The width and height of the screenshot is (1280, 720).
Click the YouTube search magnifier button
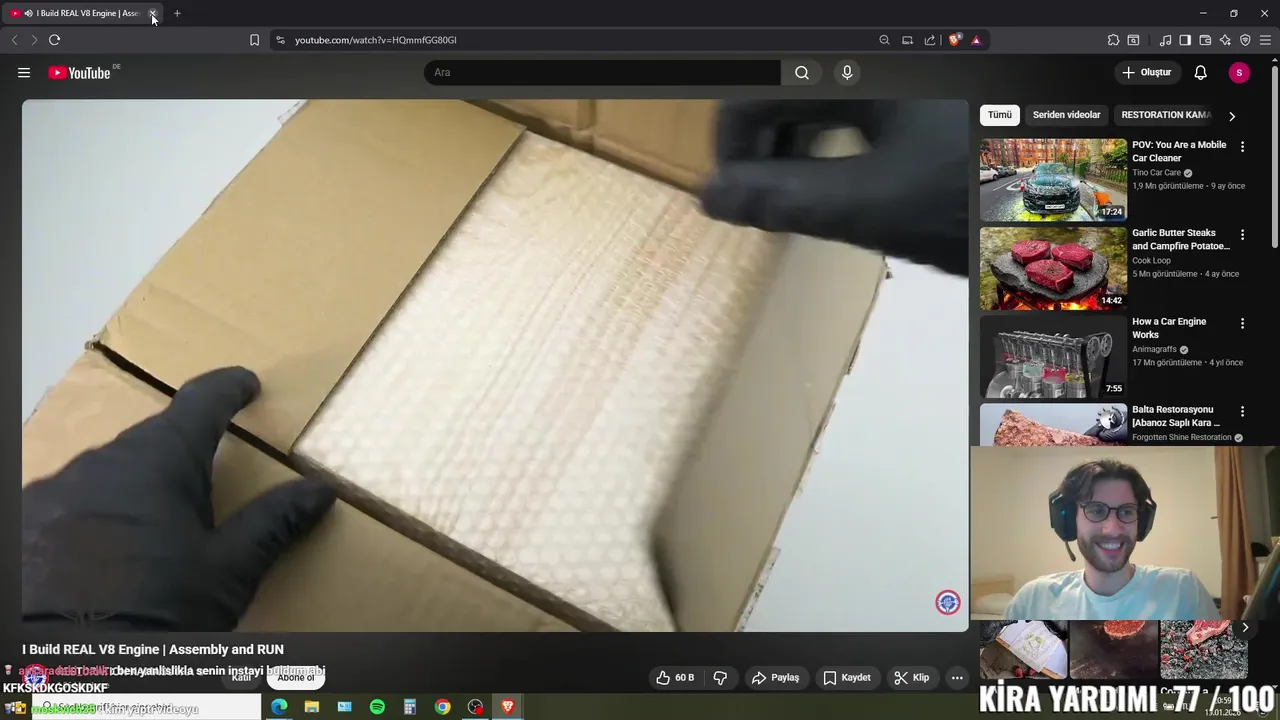click(x=802, y=72)
